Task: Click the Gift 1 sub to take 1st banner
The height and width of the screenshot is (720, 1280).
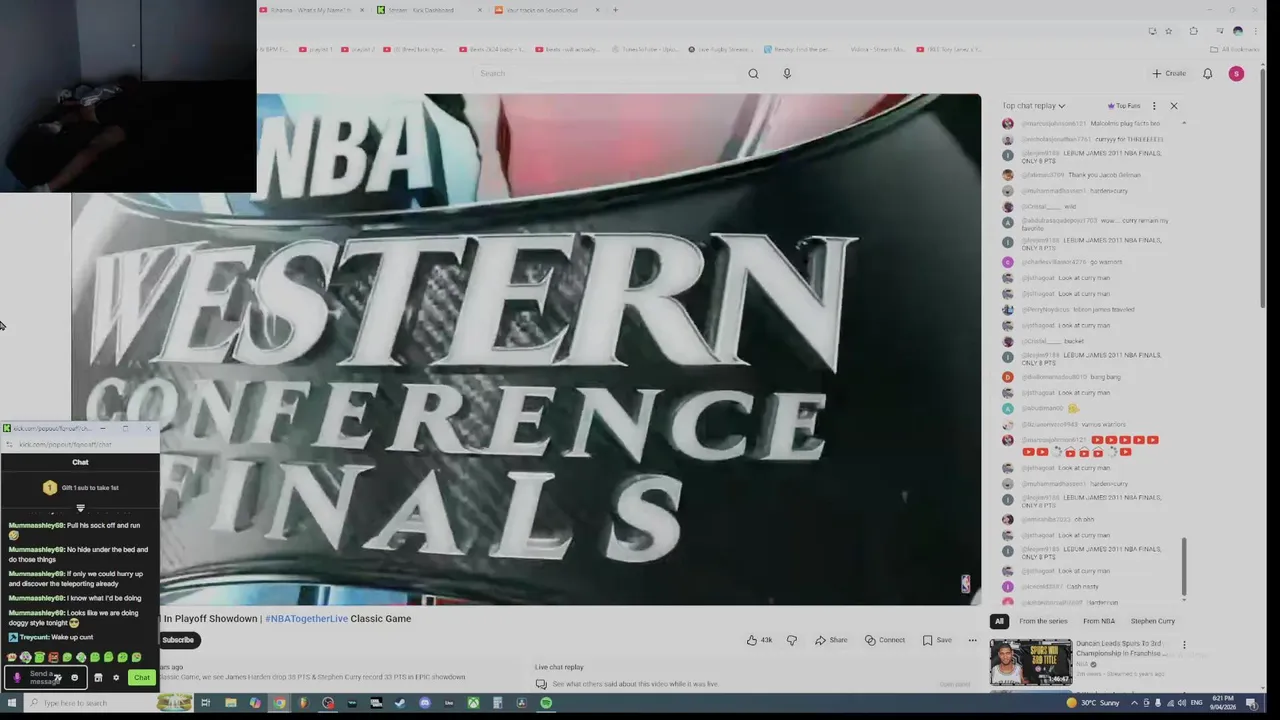Action: click(80, 488)
